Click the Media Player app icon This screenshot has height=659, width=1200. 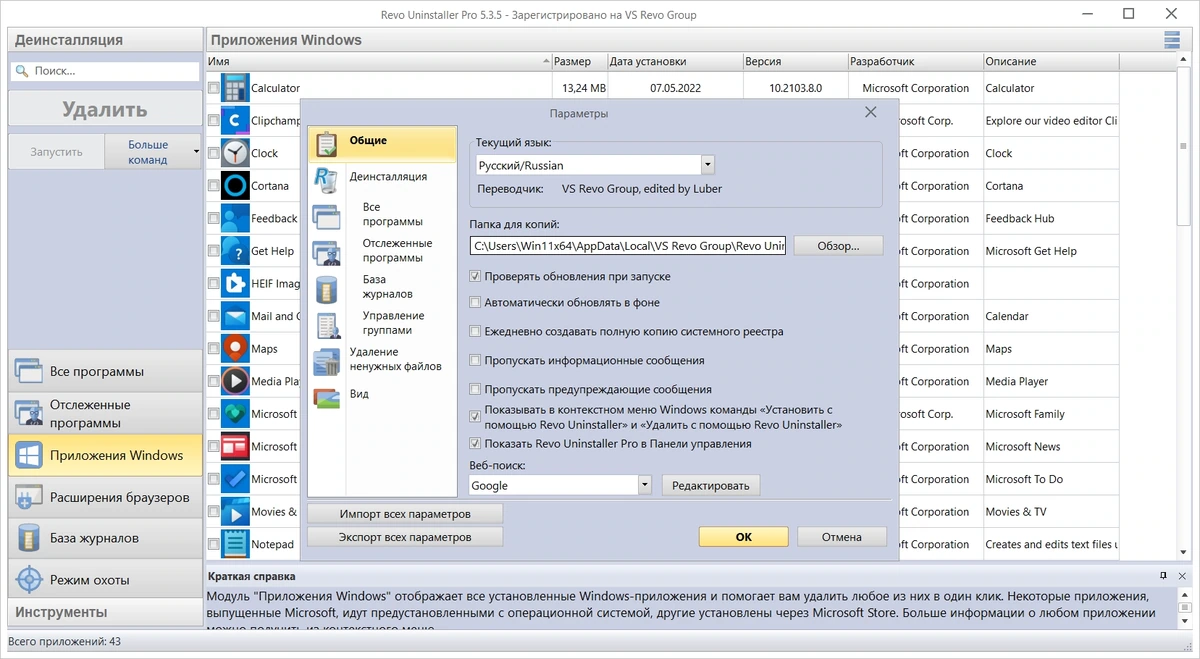tap(235, 381)
